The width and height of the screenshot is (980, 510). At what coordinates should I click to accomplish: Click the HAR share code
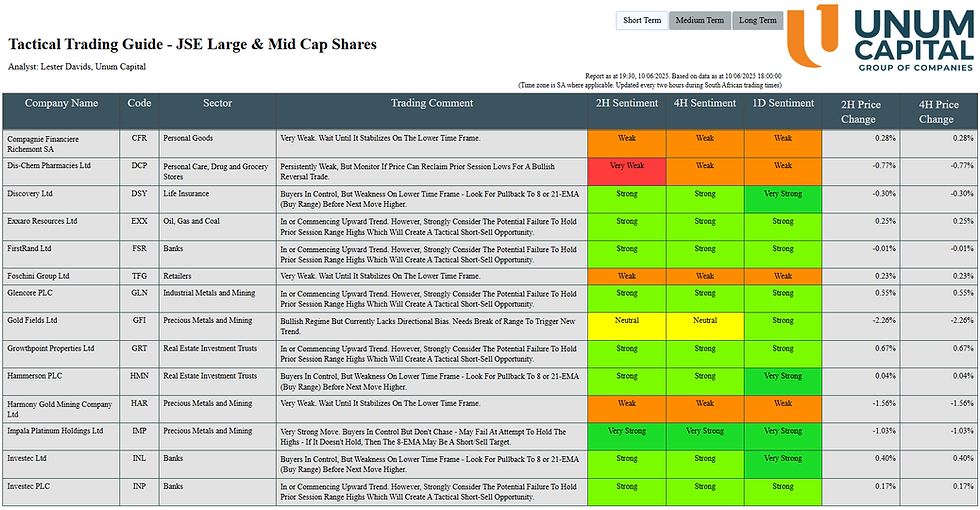tap(139, 404)
